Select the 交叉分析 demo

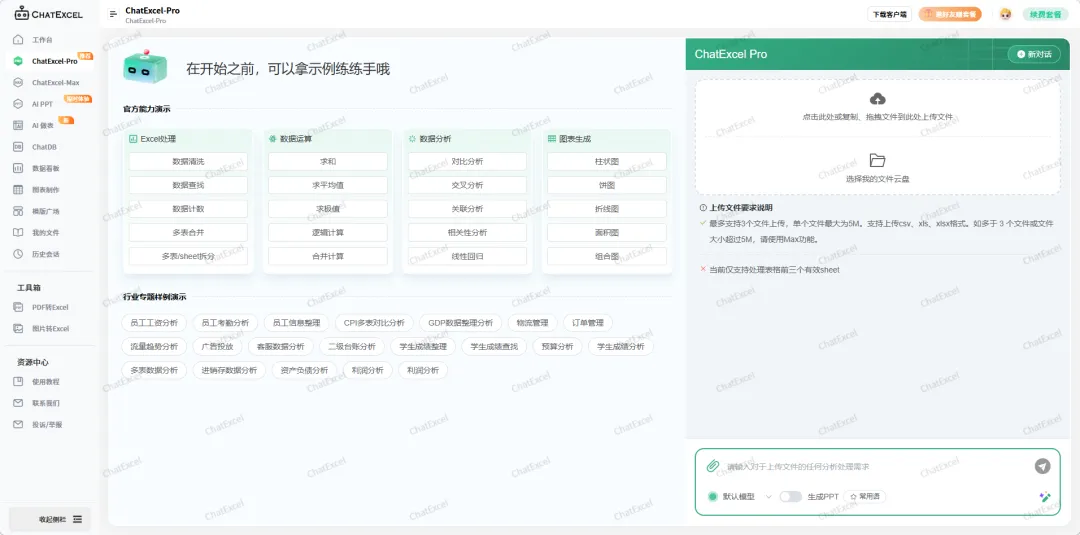coord(467,185)
